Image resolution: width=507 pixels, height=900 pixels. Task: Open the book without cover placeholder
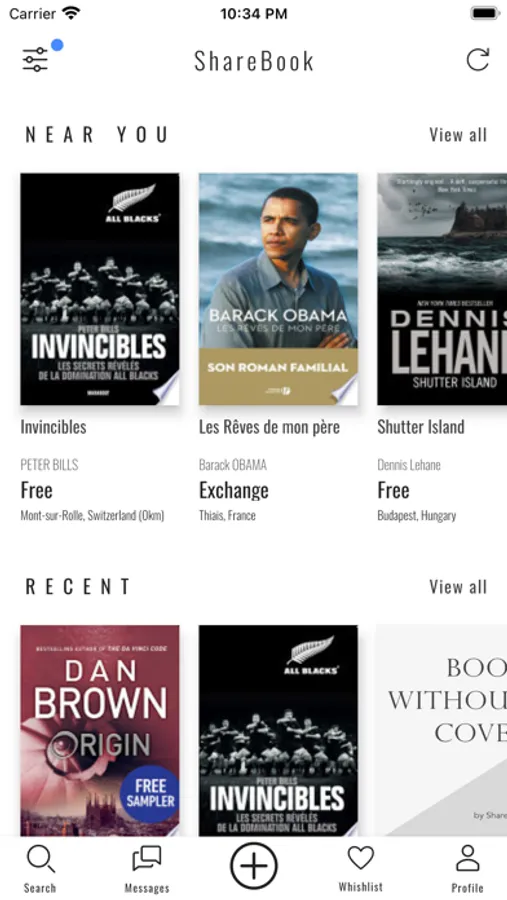coord(442,730)
